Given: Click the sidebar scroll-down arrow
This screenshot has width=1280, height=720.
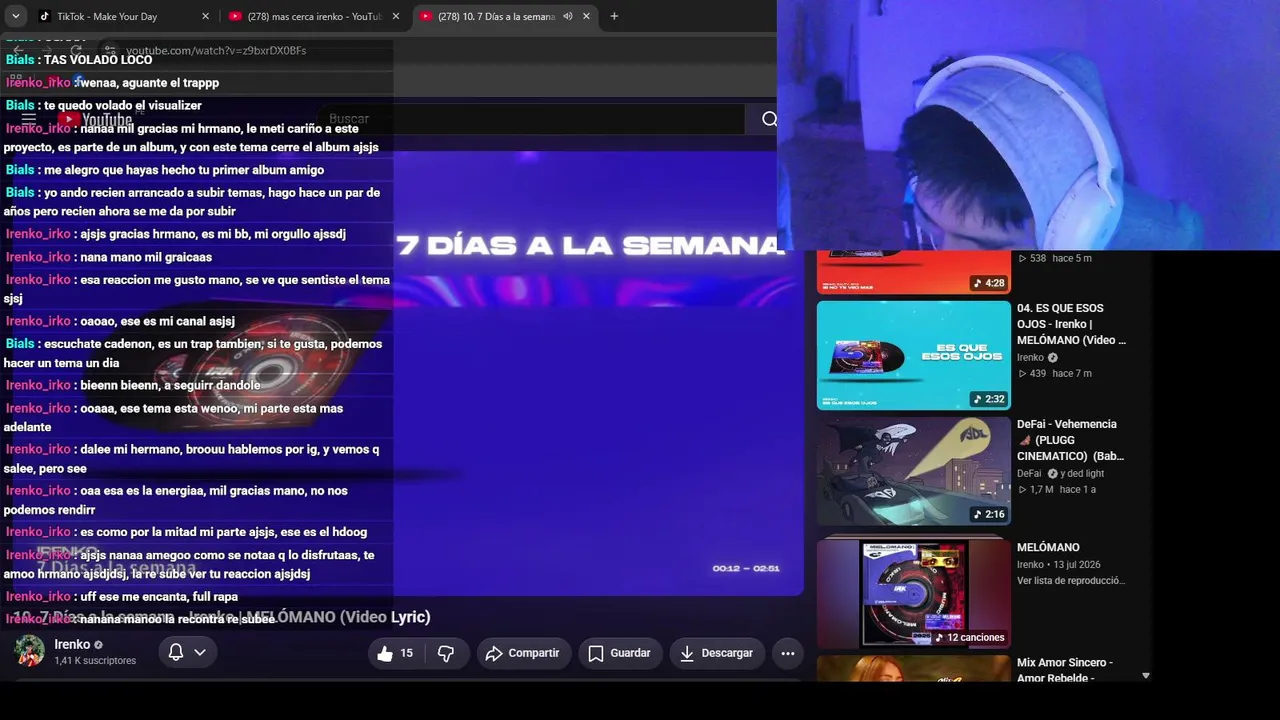Looking at the screenshot, I should point(1146,676).
